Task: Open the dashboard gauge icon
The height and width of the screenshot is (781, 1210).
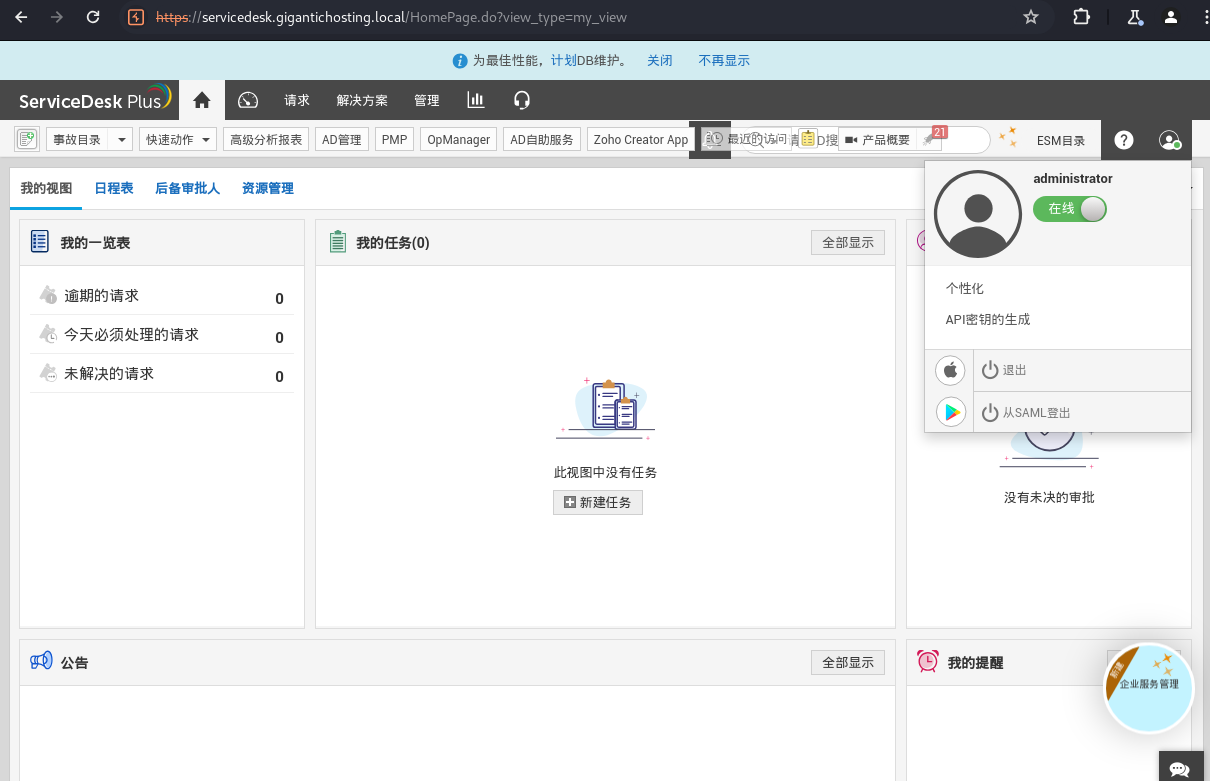Action: point(248,100)
